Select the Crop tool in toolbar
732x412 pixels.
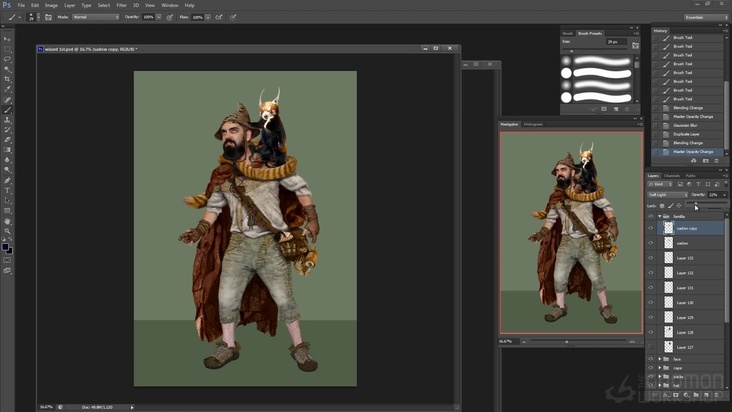click(7, 79)
